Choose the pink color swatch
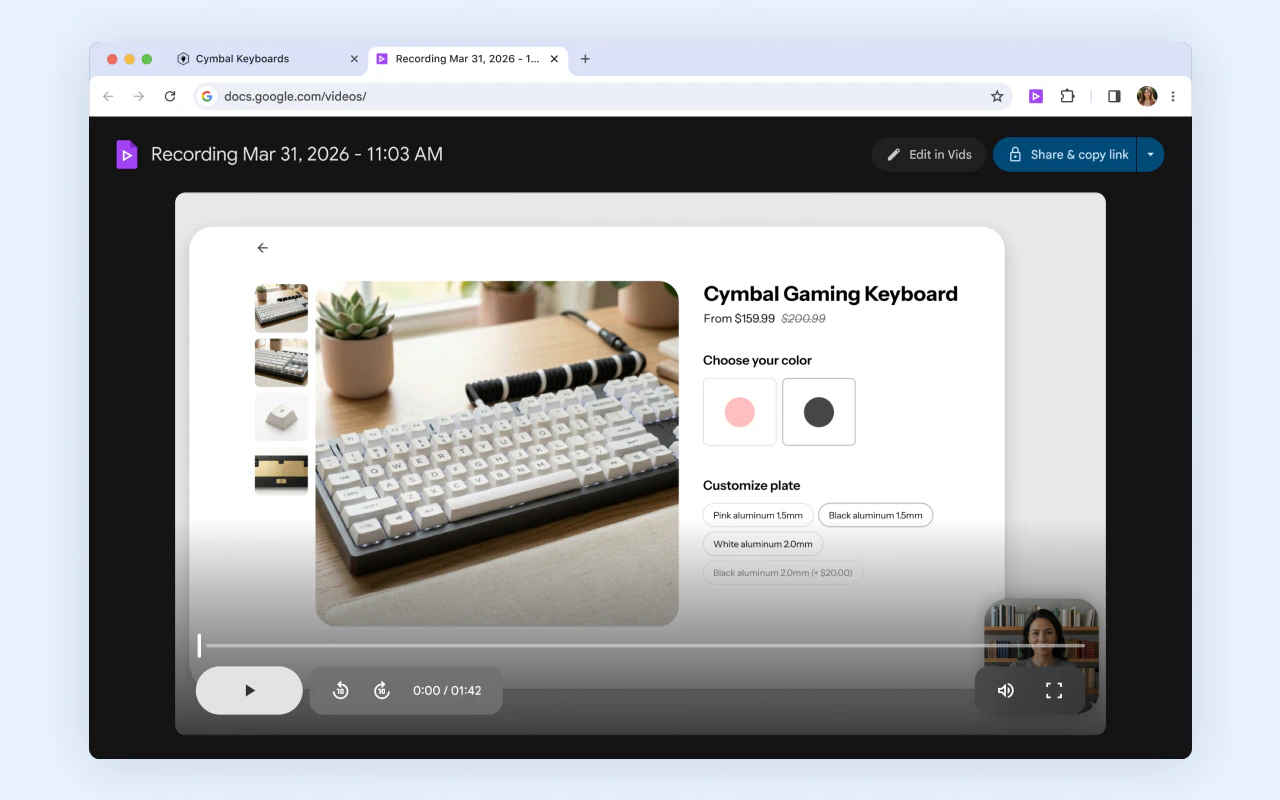The image size is (1280, 800). tap(740, 412)
